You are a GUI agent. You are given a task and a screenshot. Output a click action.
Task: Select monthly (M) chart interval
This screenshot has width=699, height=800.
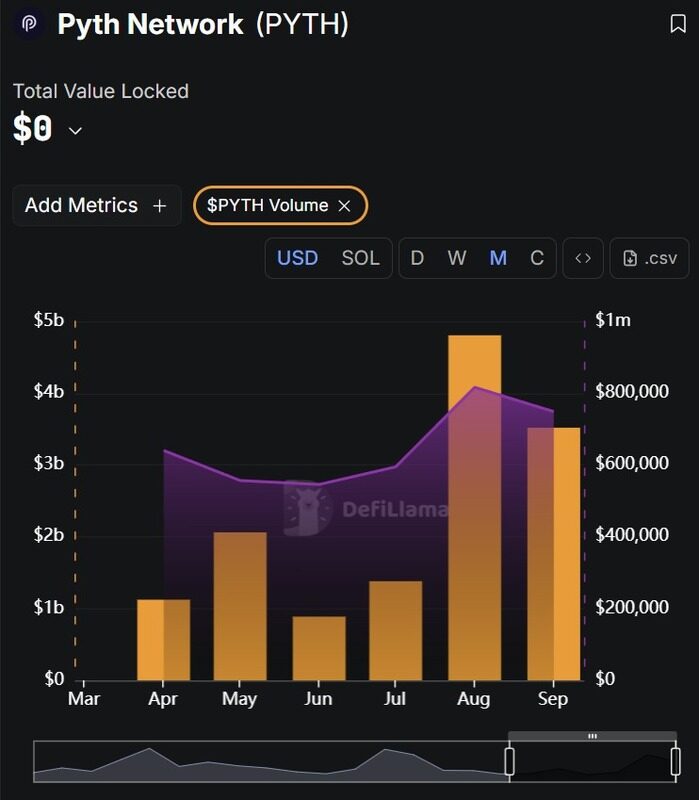[498, 258]
